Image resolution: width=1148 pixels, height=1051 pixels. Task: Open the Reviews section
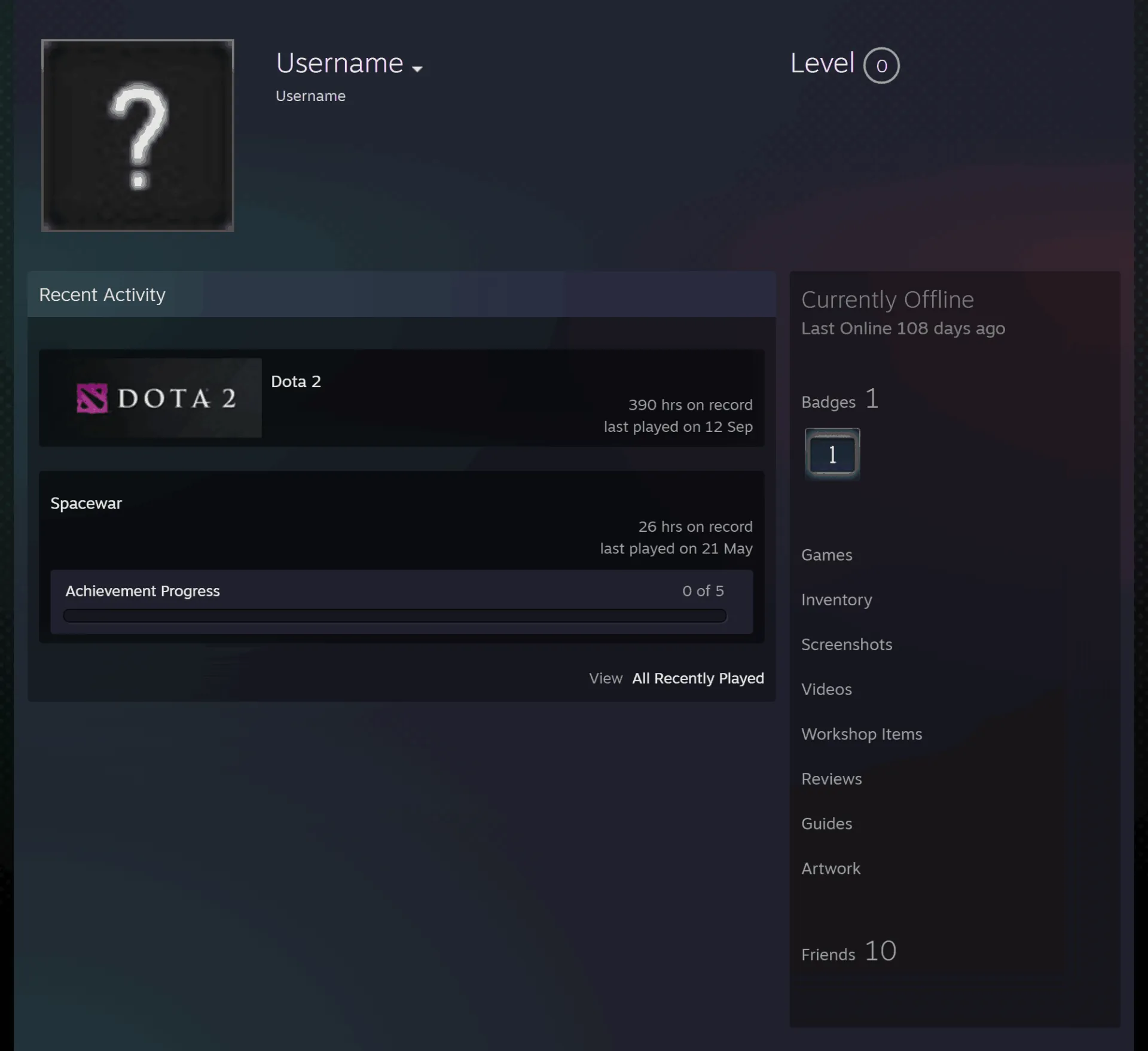click(832, 779)
